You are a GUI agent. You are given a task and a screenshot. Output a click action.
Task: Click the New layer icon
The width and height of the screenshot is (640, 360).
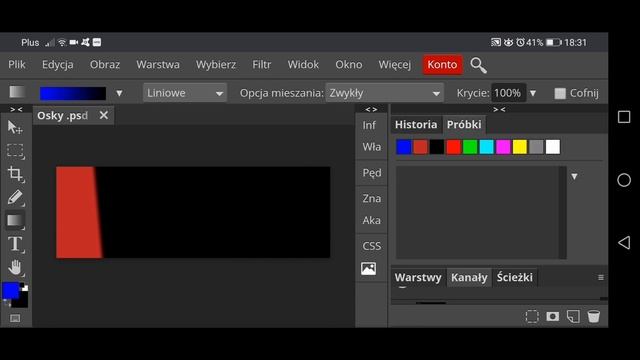[573, 316]
